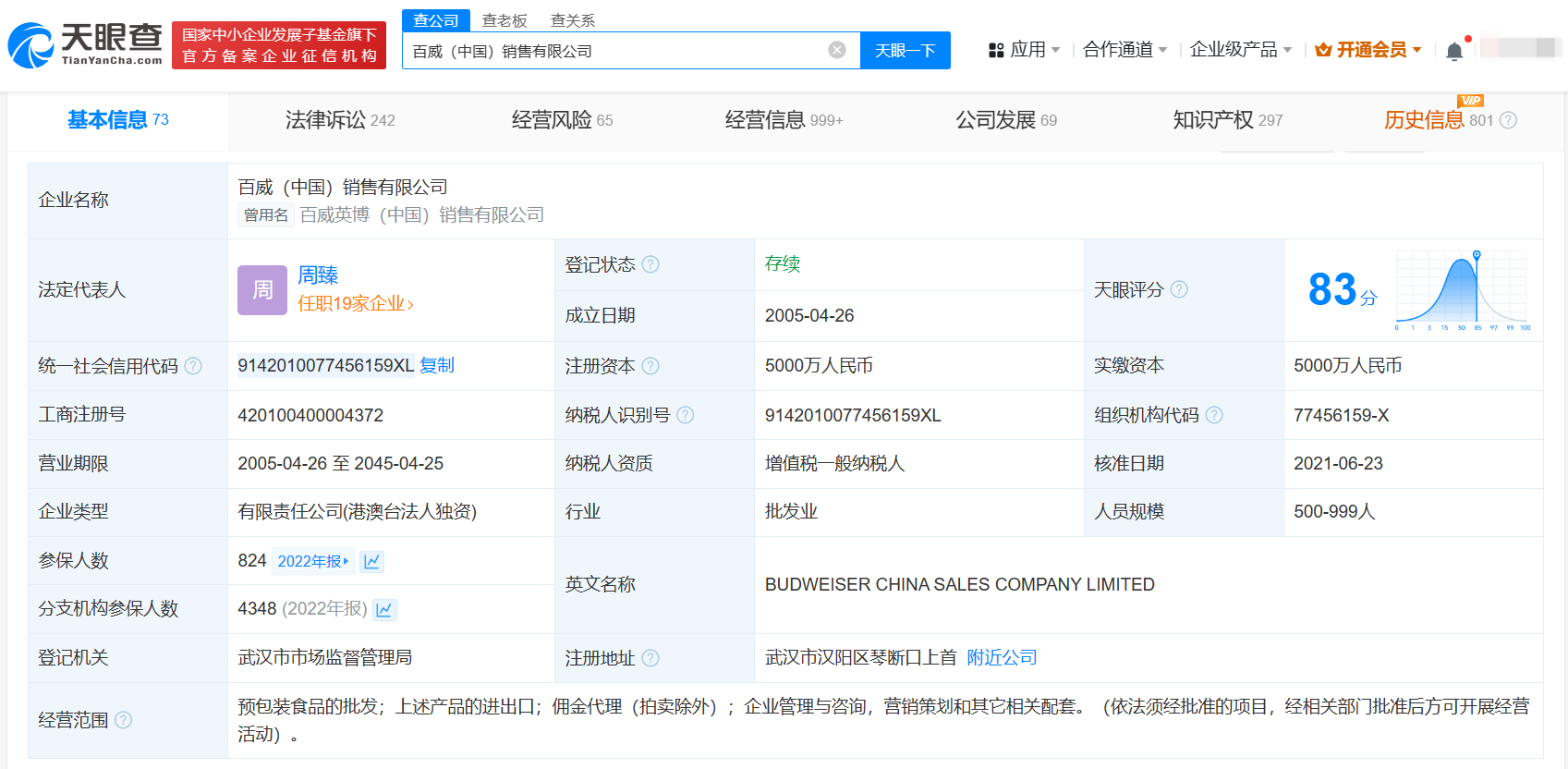Click the 77456159-X organization code
This screenshot has width=1568, height=769.
[1341, 415]
